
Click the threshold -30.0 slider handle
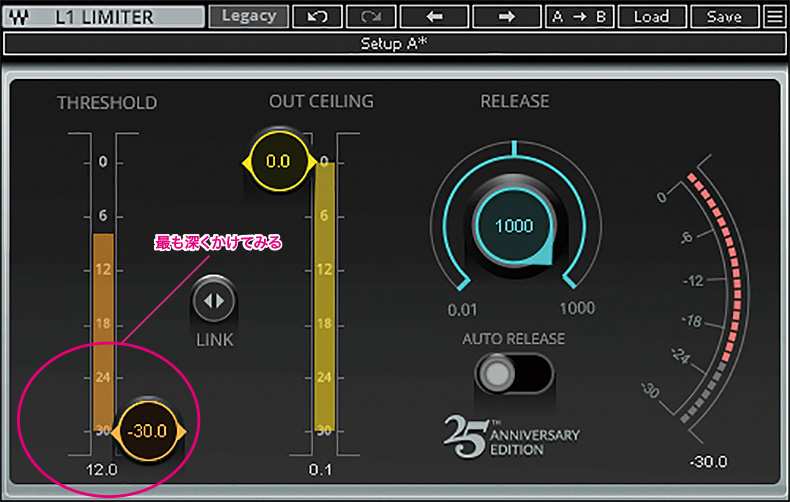[148, 431]
